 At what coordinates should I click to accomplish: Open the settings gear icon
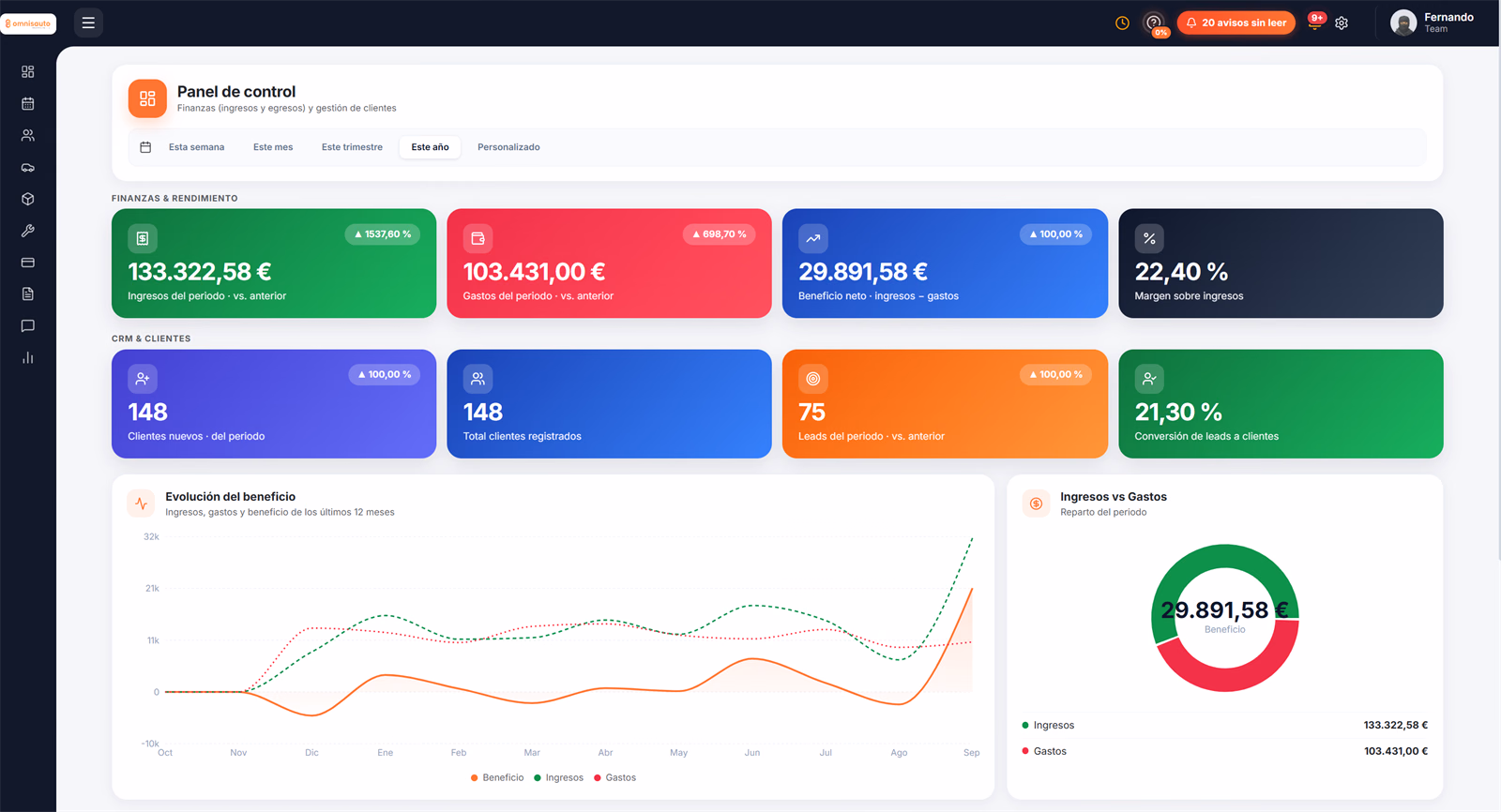coord(1342,23)
